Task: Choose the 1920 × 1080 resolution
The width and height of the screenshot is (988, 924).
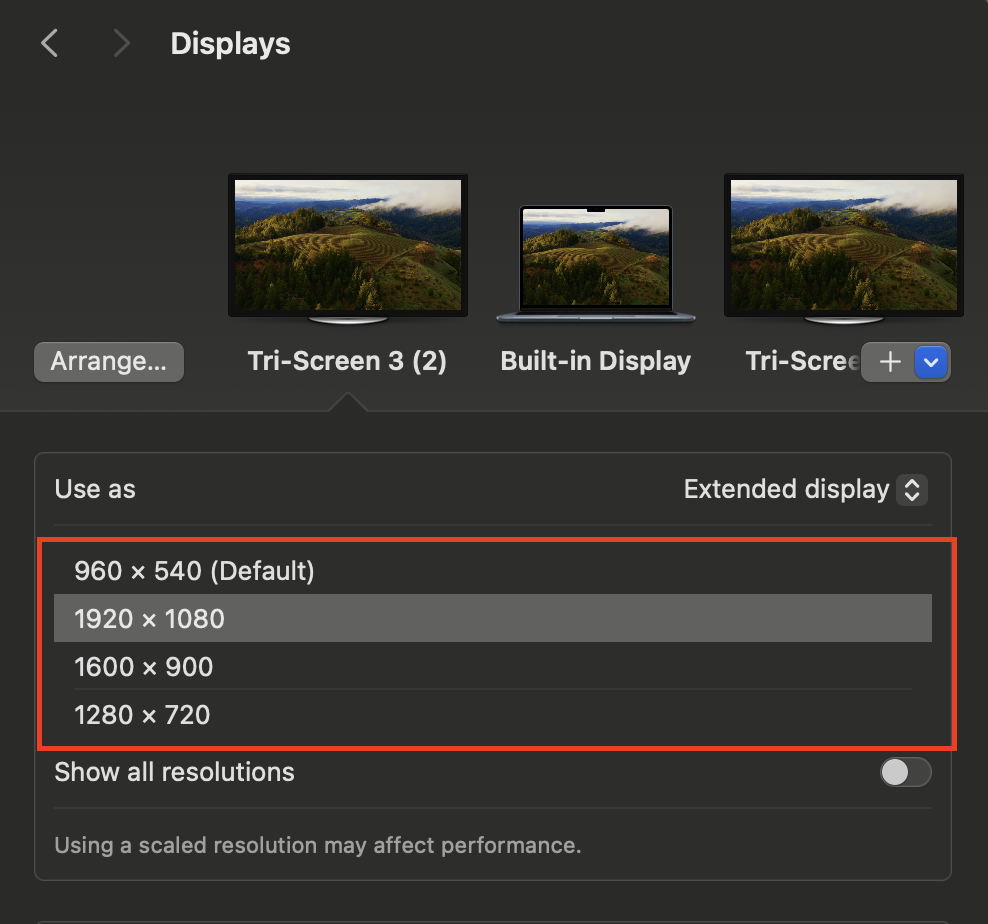Action: [149, 619]
